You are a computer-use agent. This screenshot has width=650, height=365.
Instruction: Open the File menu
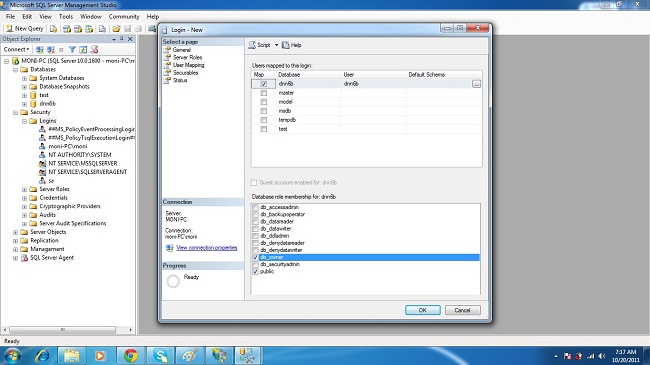click(10, 17)
